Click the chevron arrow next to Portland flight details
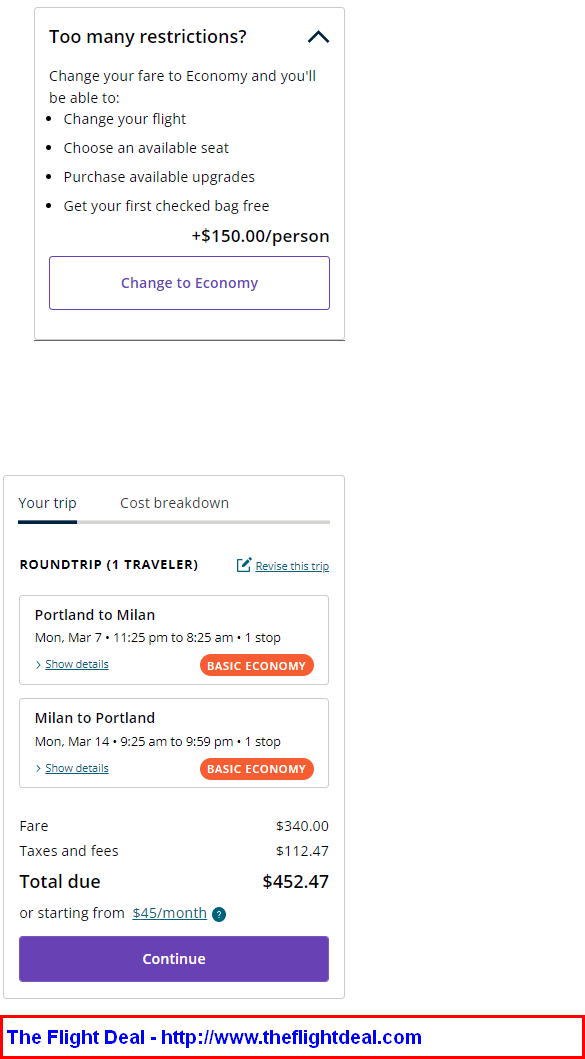Viewport: 585px width, 1059px height. coord(39,665)
